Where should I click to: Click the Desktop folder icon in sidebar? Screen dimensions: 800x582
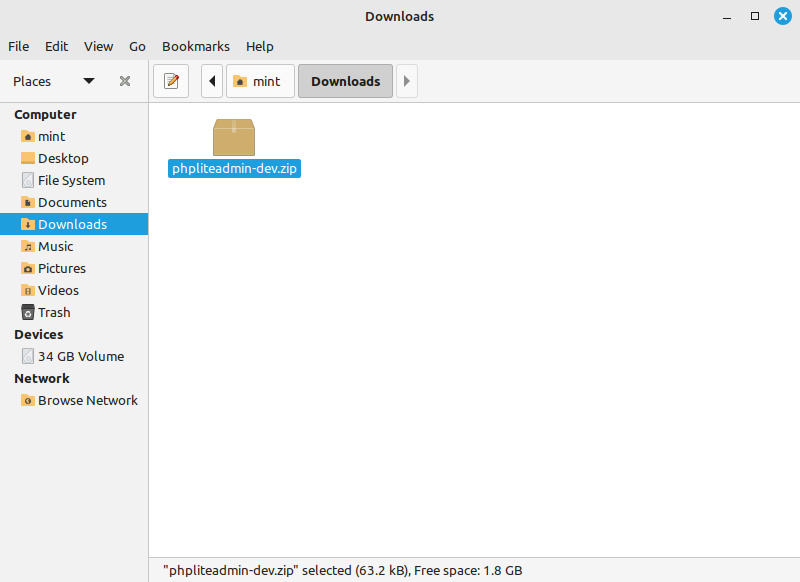28,158
